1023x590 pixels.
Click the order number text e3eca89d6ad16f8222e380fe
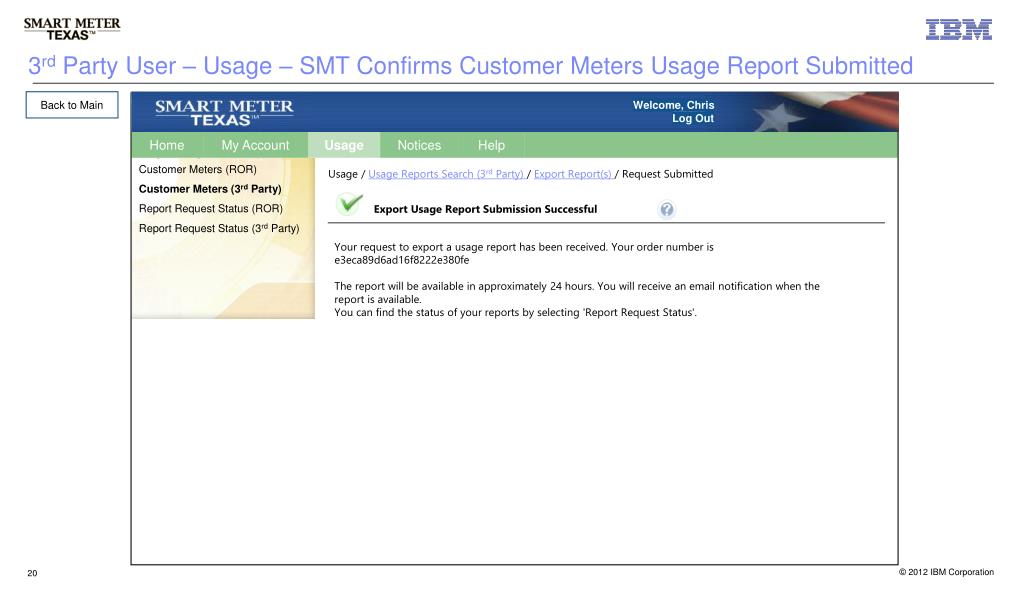point(402,259)
